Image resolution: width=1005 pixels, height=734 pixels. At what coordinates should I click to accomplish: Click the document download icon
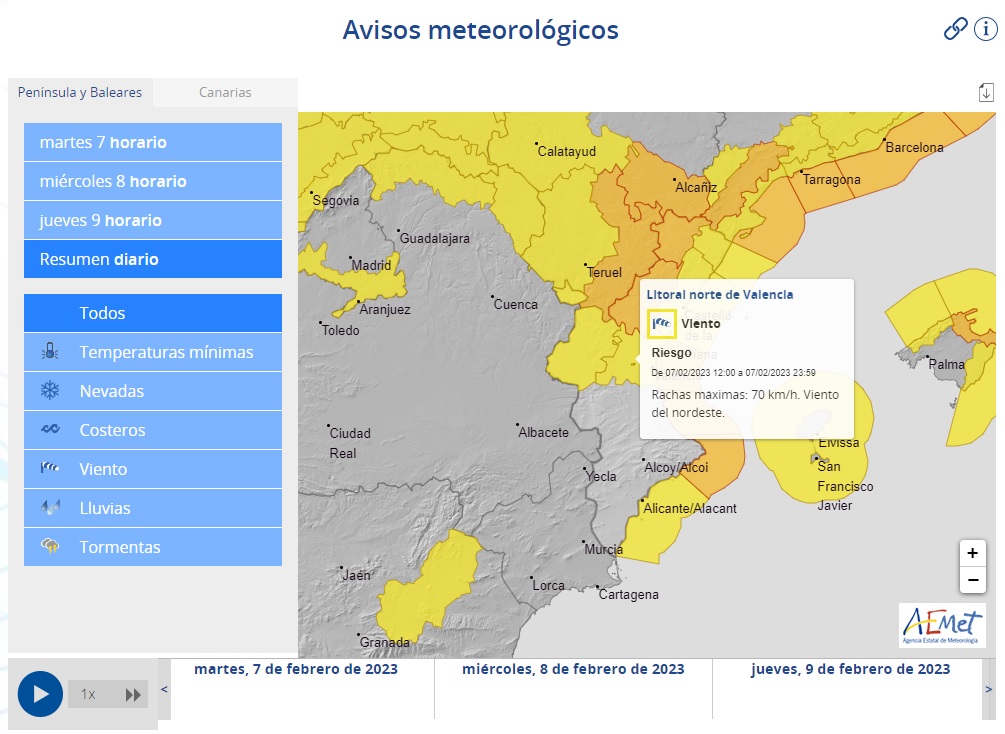click(986, 91)
